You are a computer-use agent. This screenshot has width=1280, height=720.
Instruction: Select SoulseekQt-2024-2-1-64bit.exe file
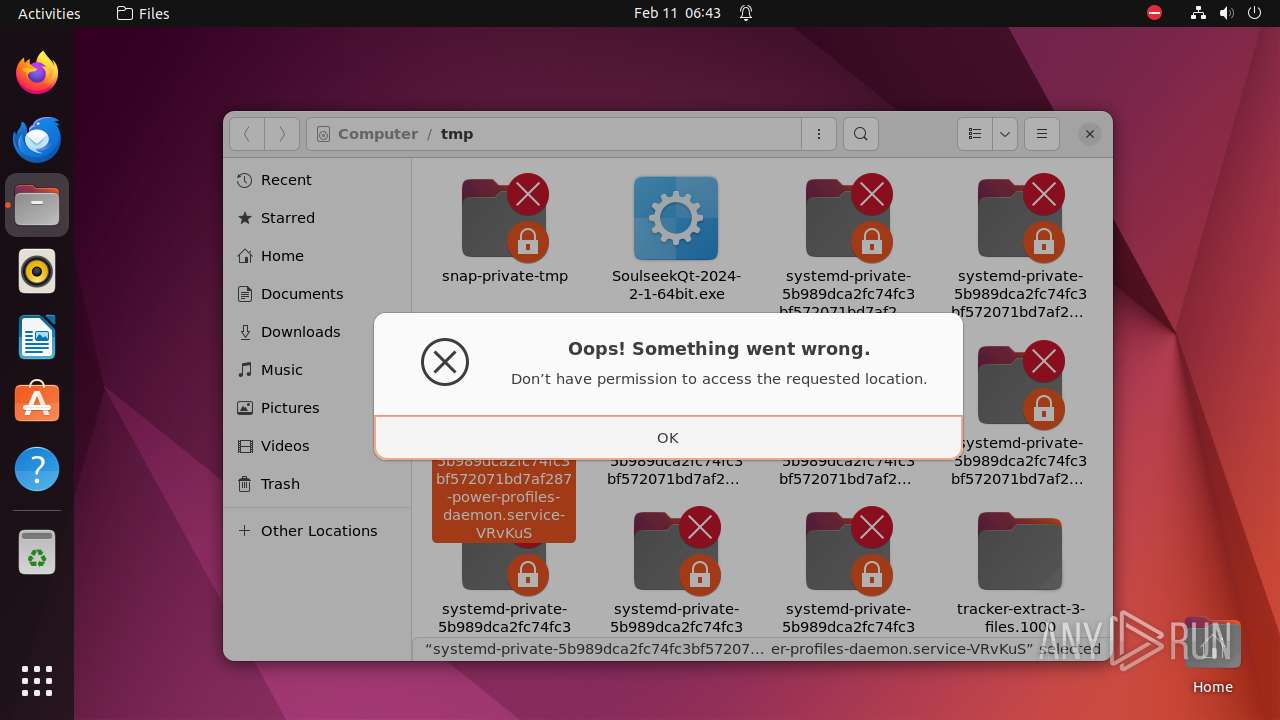point(676,239)
